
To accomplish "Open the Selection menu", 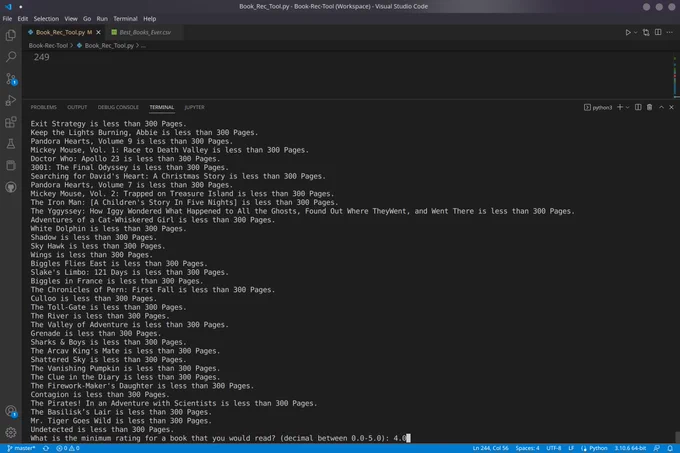I will pos(46,19).
